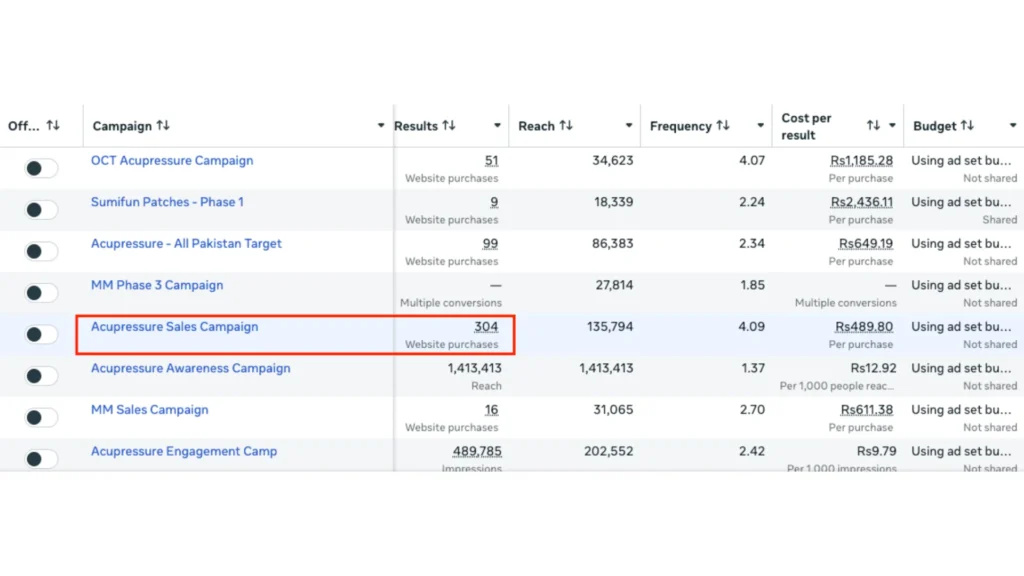Viewport: 1024px width, 576px height.
Task: Click the Budget column header label
Action: pyautogui.click(x=935, y=126)
